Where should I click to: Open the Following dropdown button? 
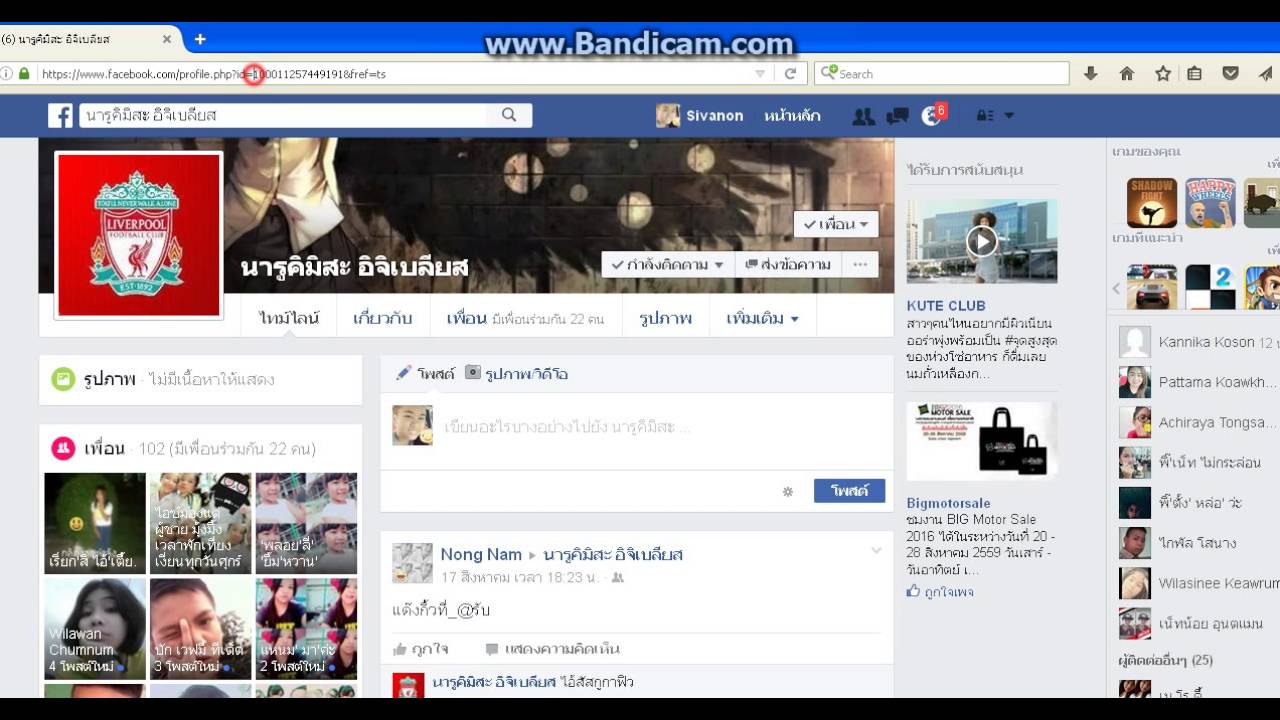pos(668,265)
